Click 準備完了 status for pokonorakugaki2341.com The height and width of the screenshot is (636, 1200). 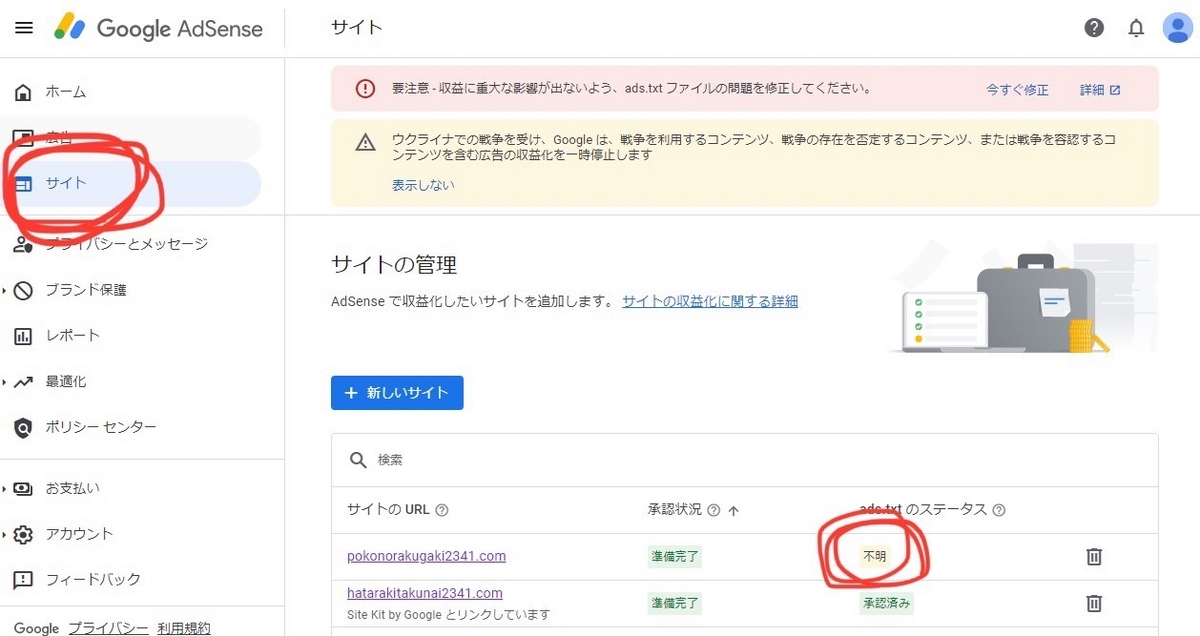click(x=675, y=556)
